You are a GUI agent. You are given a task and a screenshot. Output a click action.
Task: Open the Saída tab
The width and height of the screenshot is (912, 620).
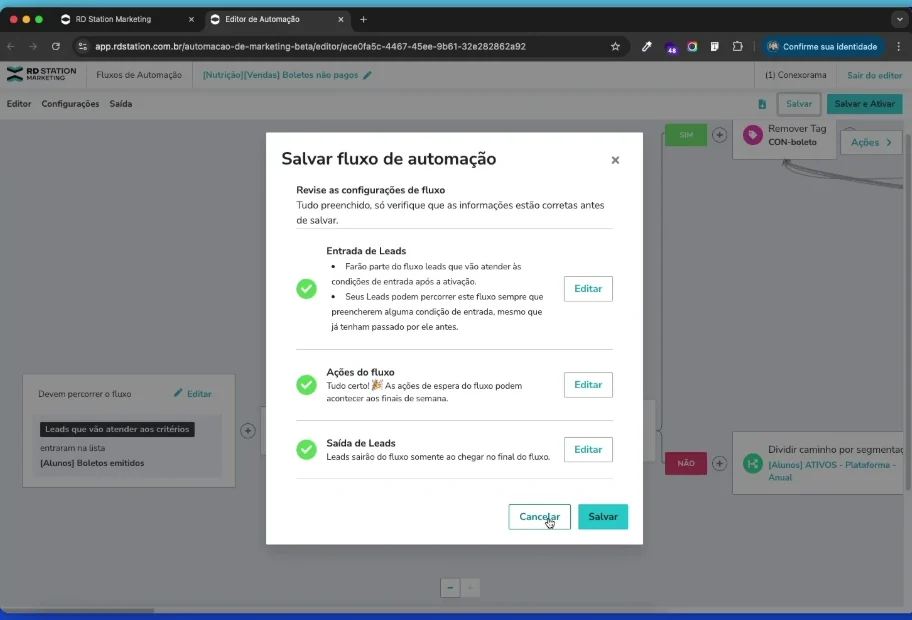[x=120, y=104]
